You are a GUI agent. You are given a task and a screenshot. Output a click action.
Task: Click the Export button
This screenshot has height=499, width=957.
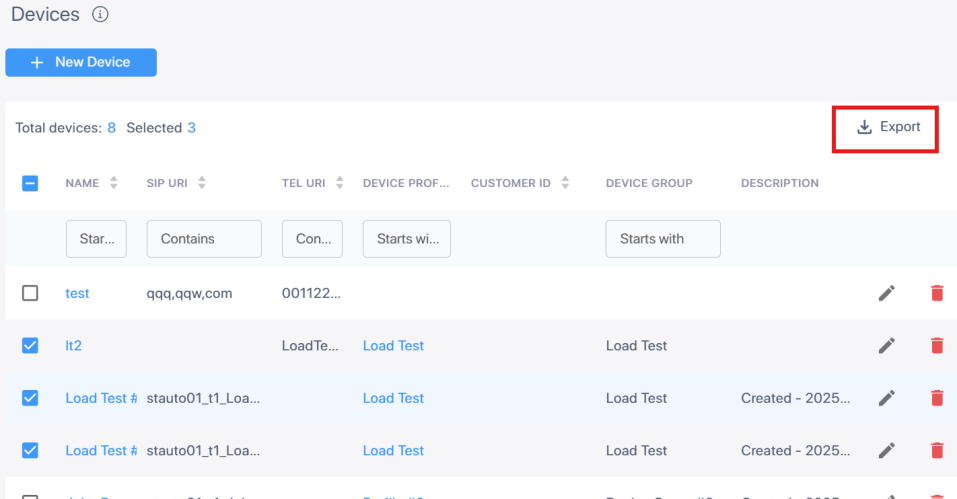coord(888,127)
